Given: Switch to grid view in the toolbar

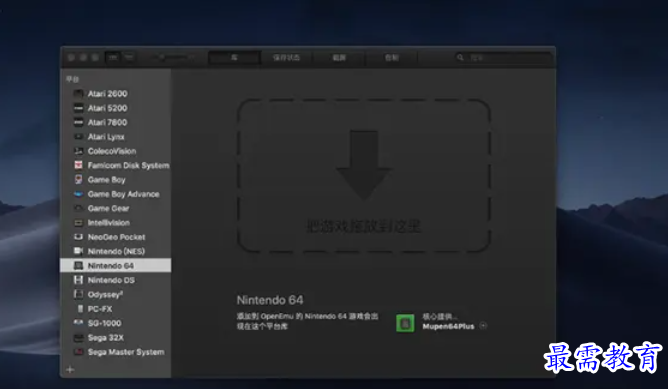Looking at the screenshot, I should pyautogui.click(x=113, y=58).
